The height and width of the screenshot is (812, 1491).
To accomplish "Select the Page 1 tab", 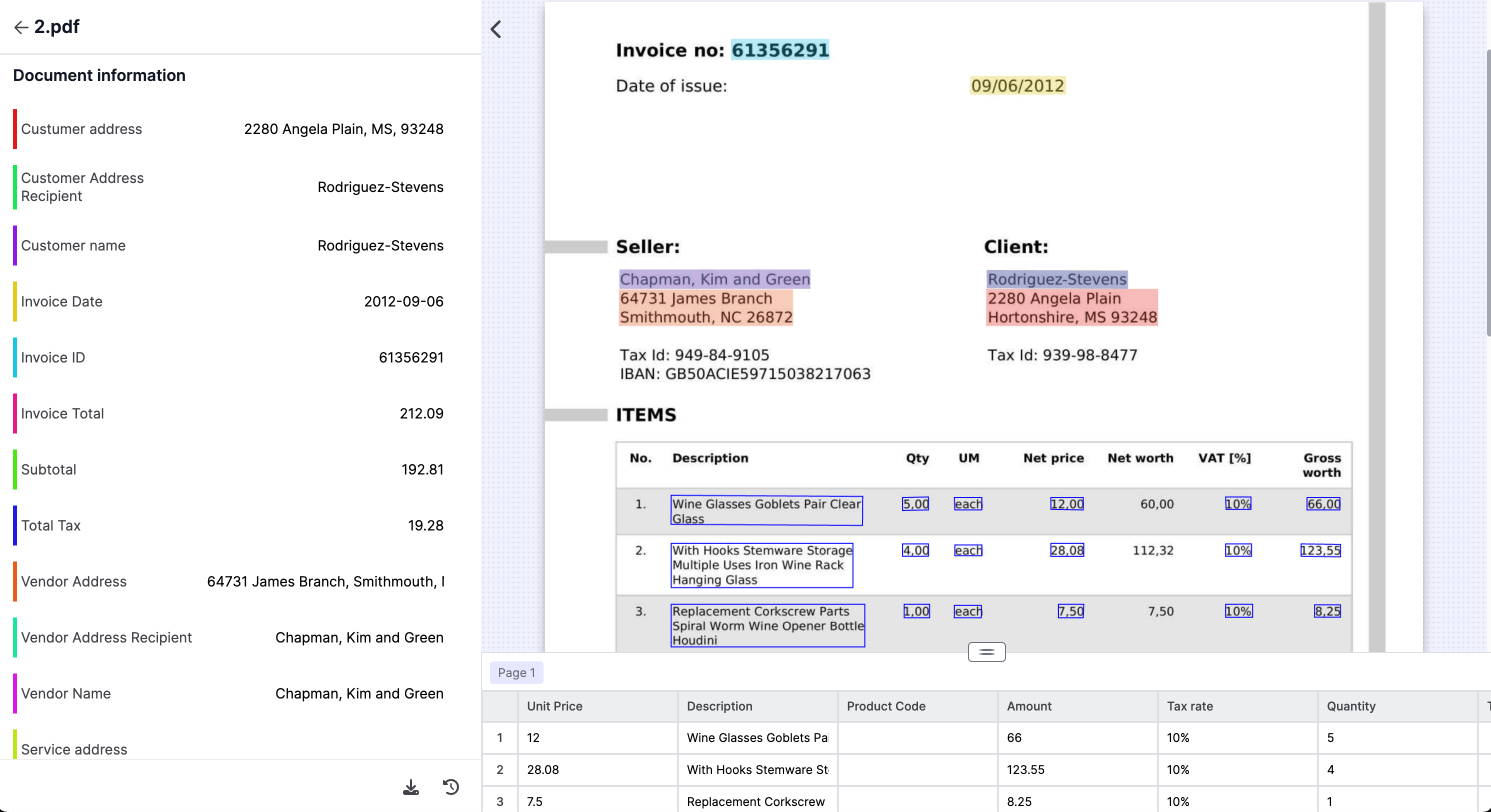I will click(517, 673).
